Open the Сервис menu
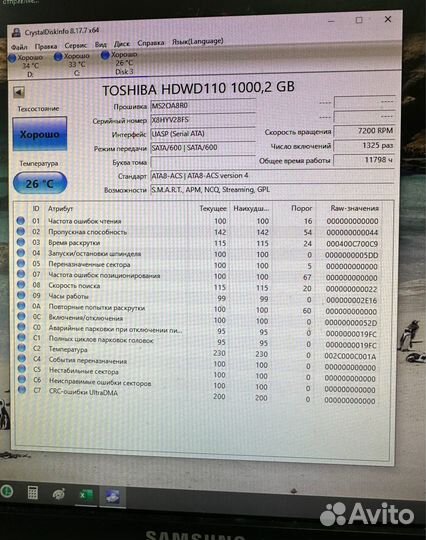426x540 pixels. (75, 45)
